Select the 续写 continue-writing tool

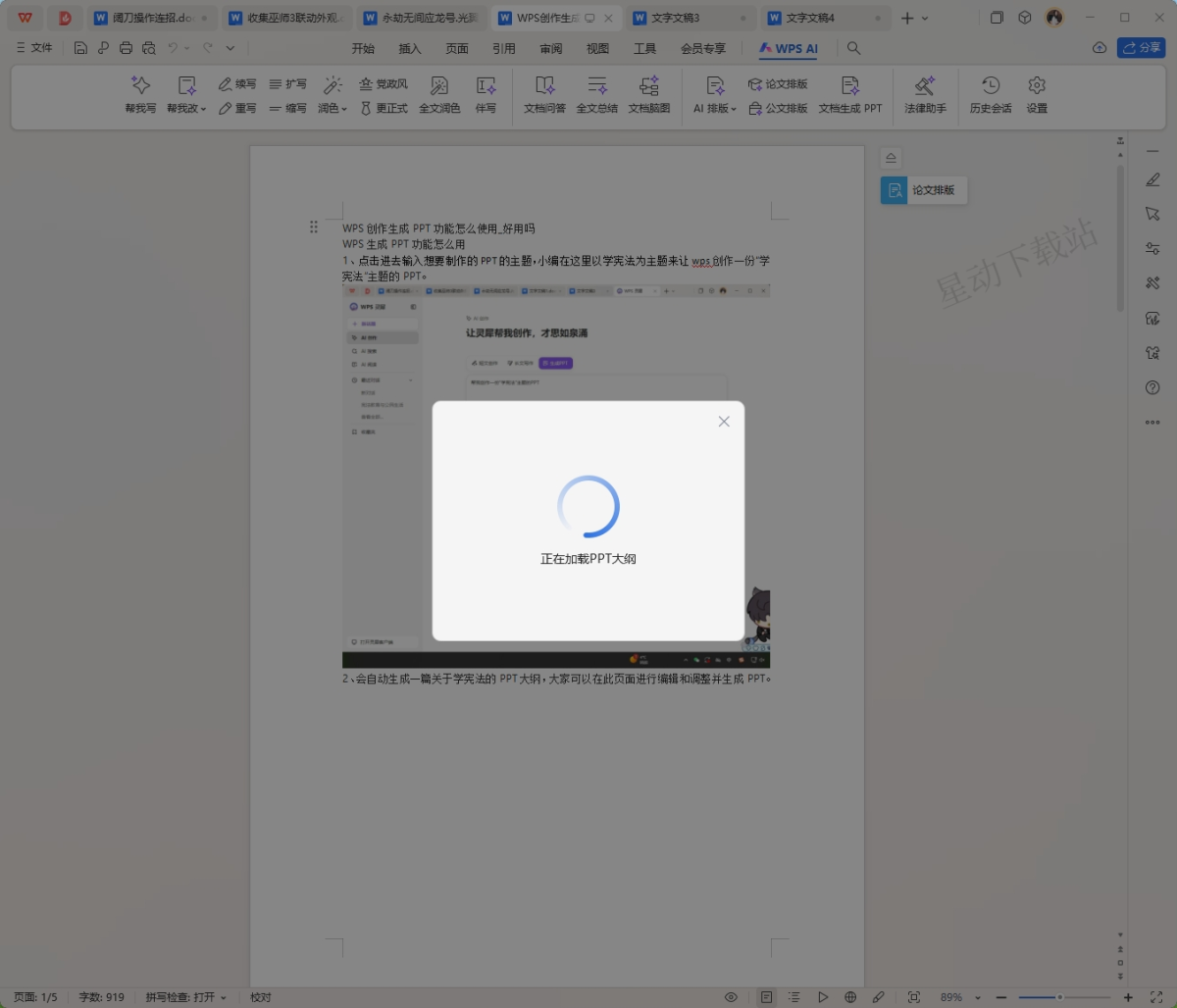coord(236,84)
